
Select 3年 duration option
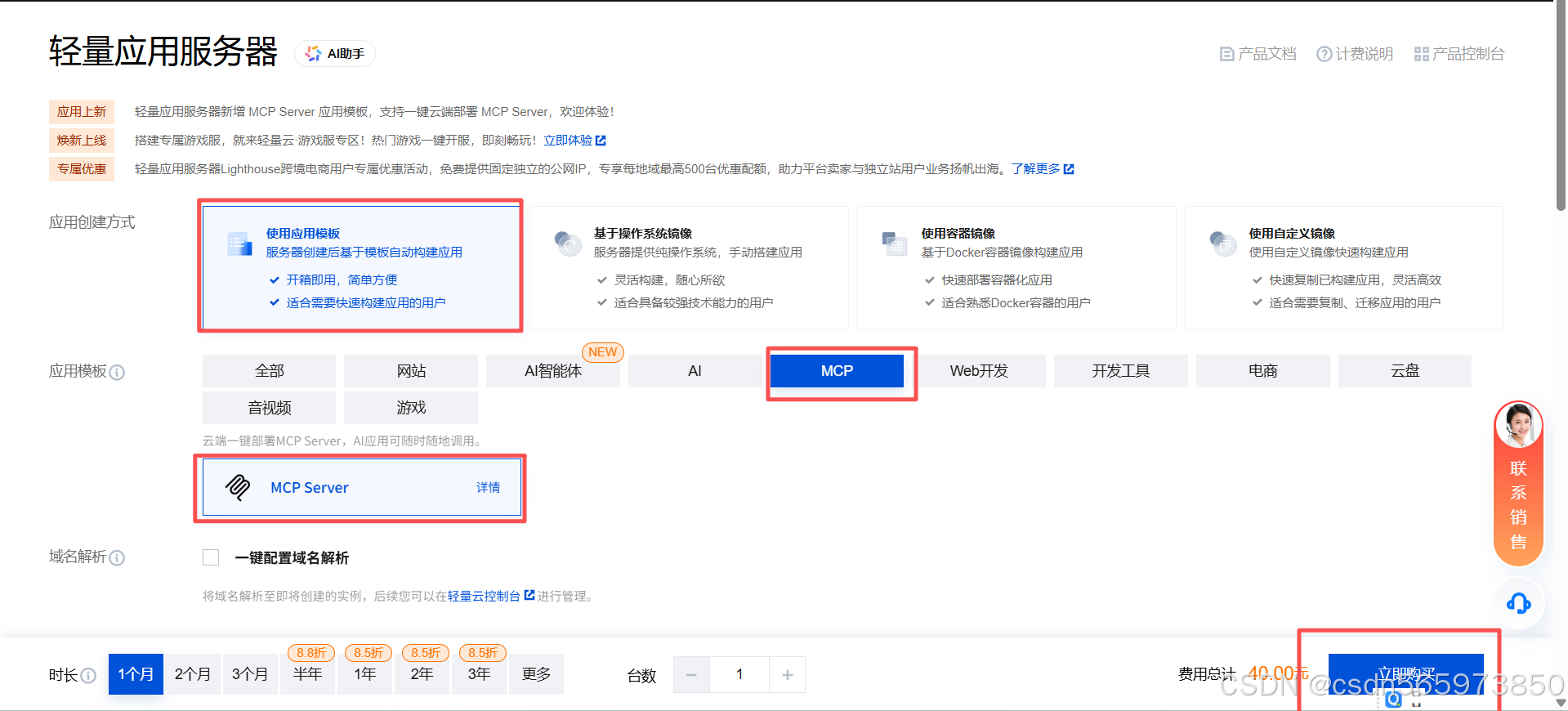point(479,674)
